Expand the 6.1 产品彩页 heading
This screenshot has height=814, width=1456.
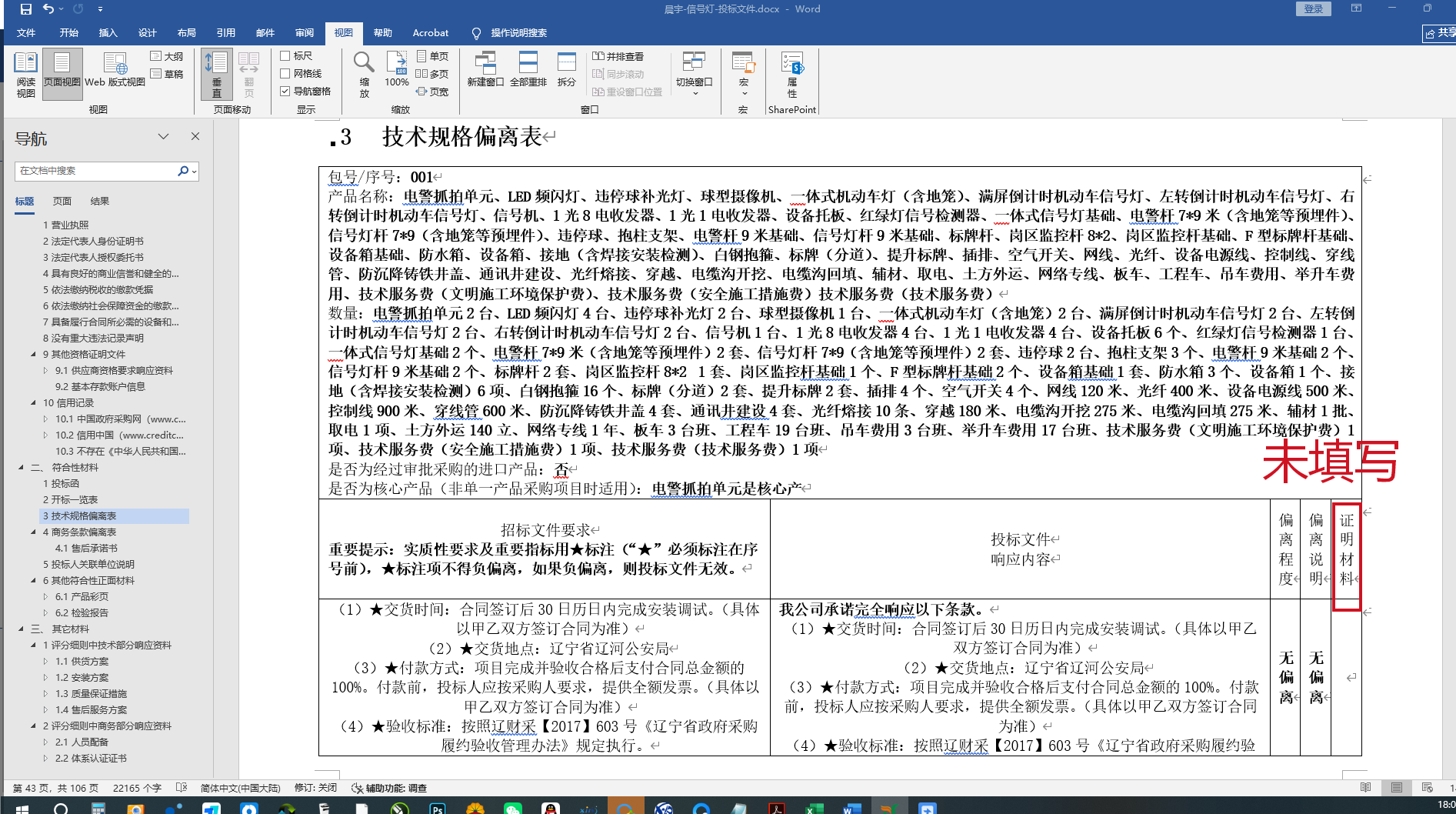[x=45, y=597]
